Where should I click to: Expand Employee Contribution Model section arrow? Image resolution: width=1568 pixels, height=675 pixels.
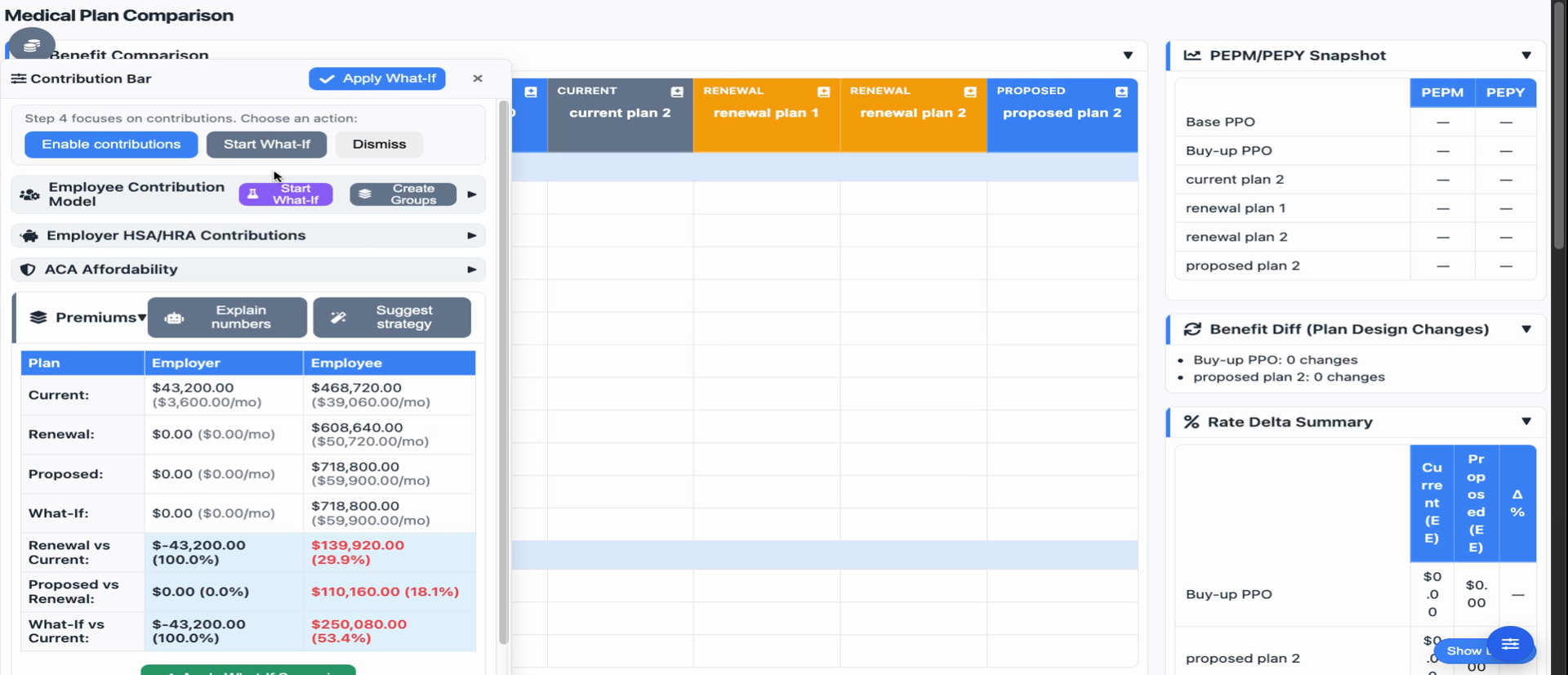(x=471, y=194)
